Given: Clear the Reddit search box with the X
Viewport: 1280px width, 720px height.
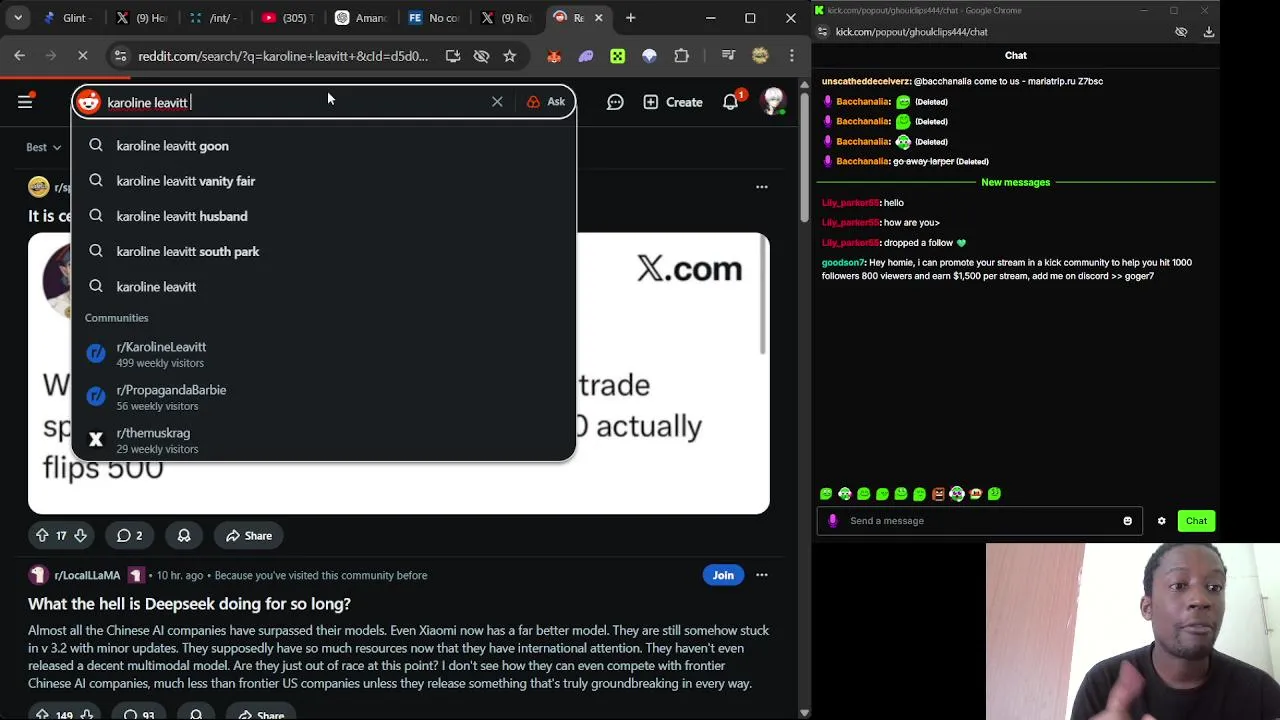Looking at the screenshot, I should pyautogui.click(x=497, y=102).
